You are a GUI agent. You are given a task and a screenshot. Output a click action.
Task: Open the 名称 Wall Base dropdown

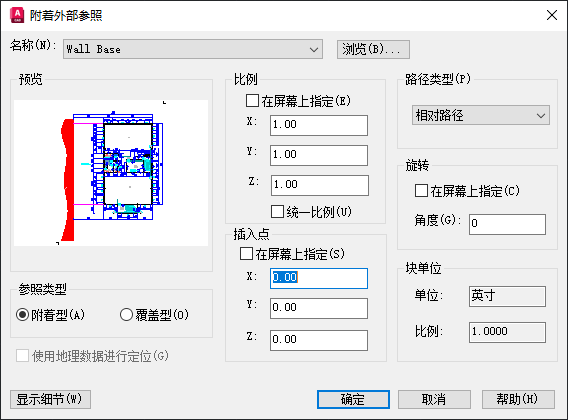(x=193, y=49)
